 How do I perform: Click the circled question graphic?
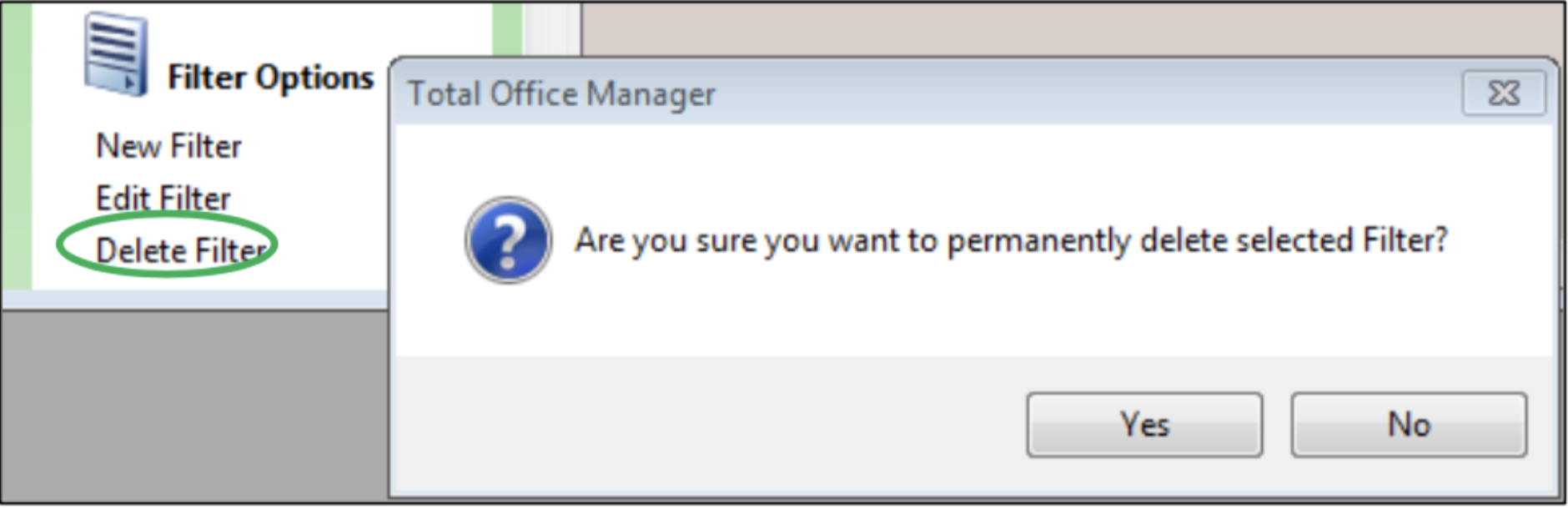[509, 242]
